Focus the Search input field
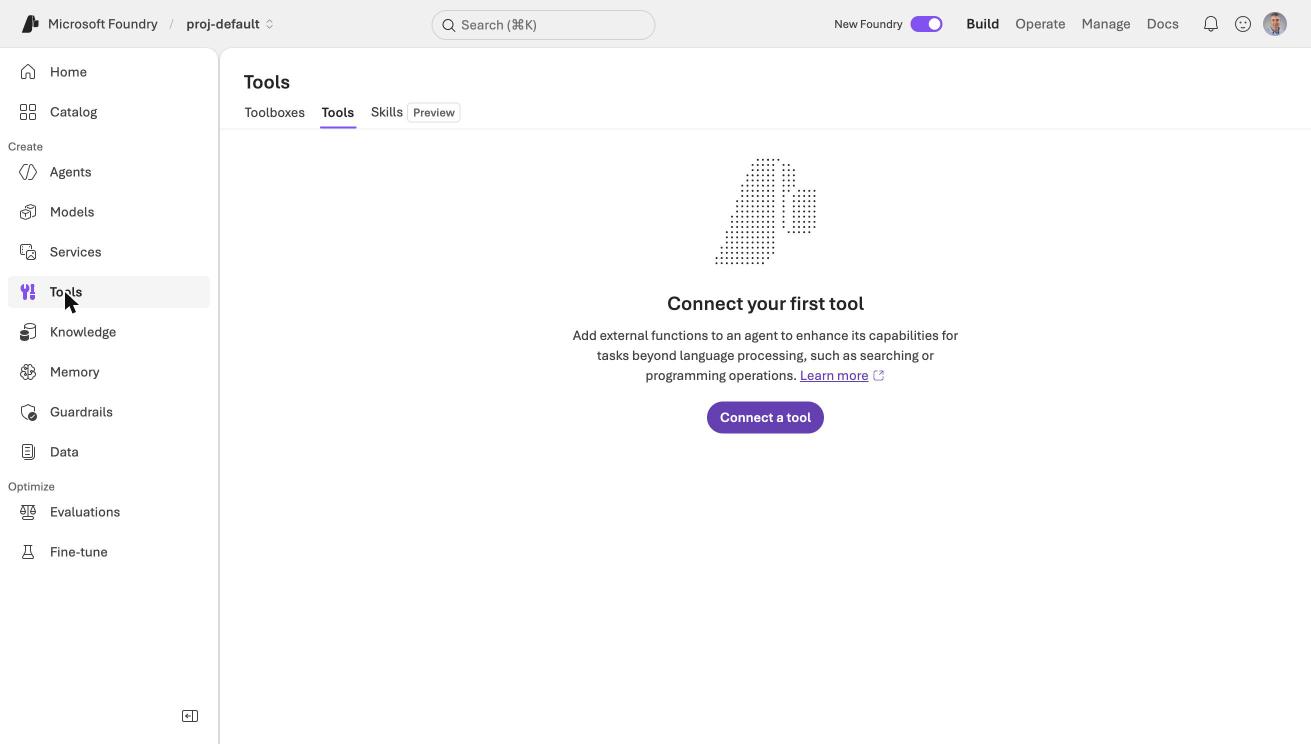The width and height of the screenshot is (1311, 744). [543, 25]
